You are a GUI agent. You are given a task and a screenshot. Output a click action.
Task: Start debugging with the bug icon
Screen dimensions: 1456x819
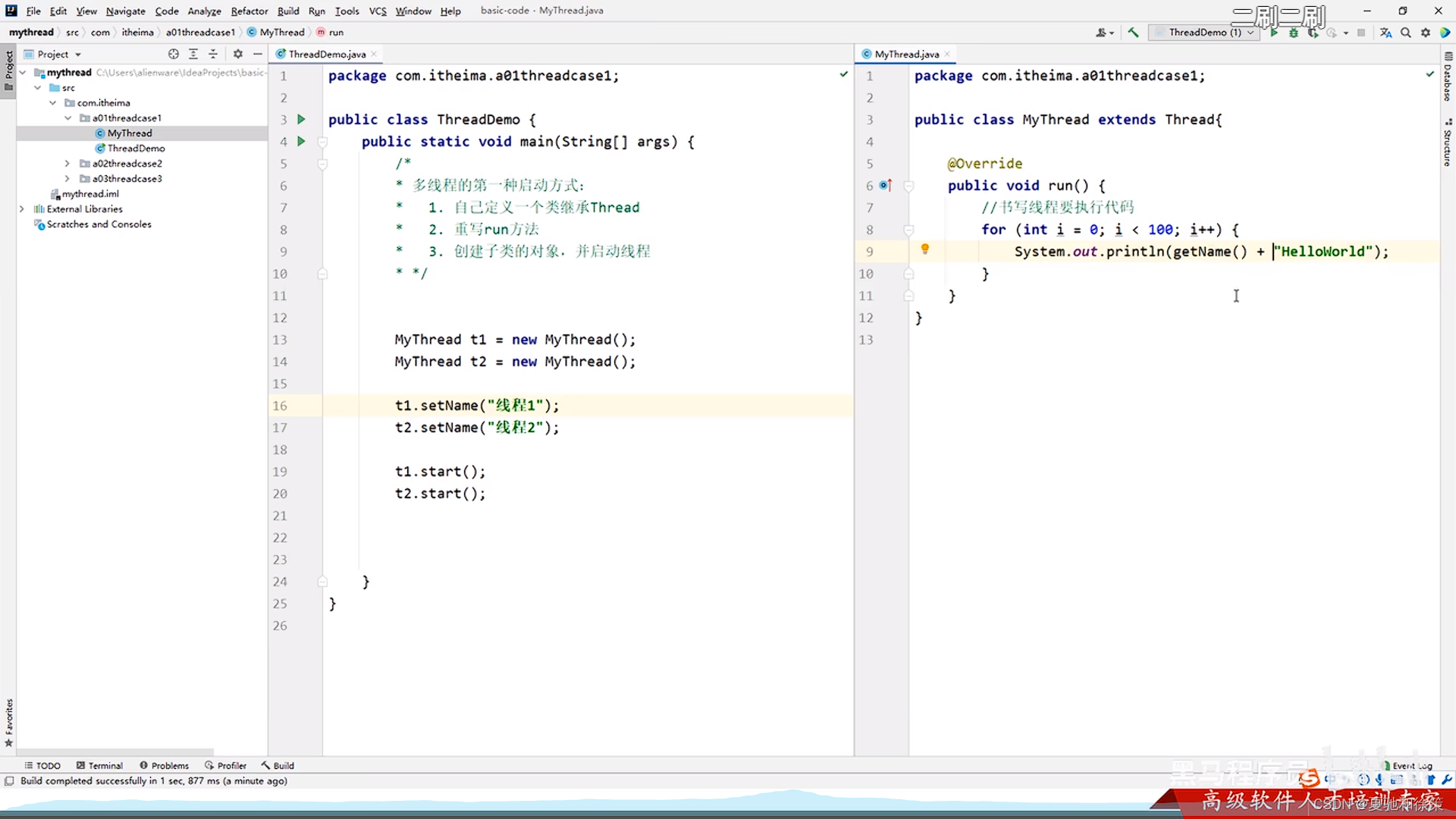[1294, 33]
